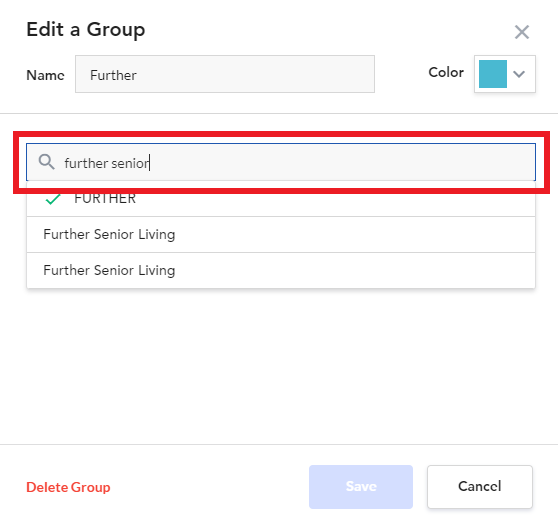The width and height of the screenshot is (558, 521).
Task: Choose the bottom Further Senior Living result
Action: (281, 270)
